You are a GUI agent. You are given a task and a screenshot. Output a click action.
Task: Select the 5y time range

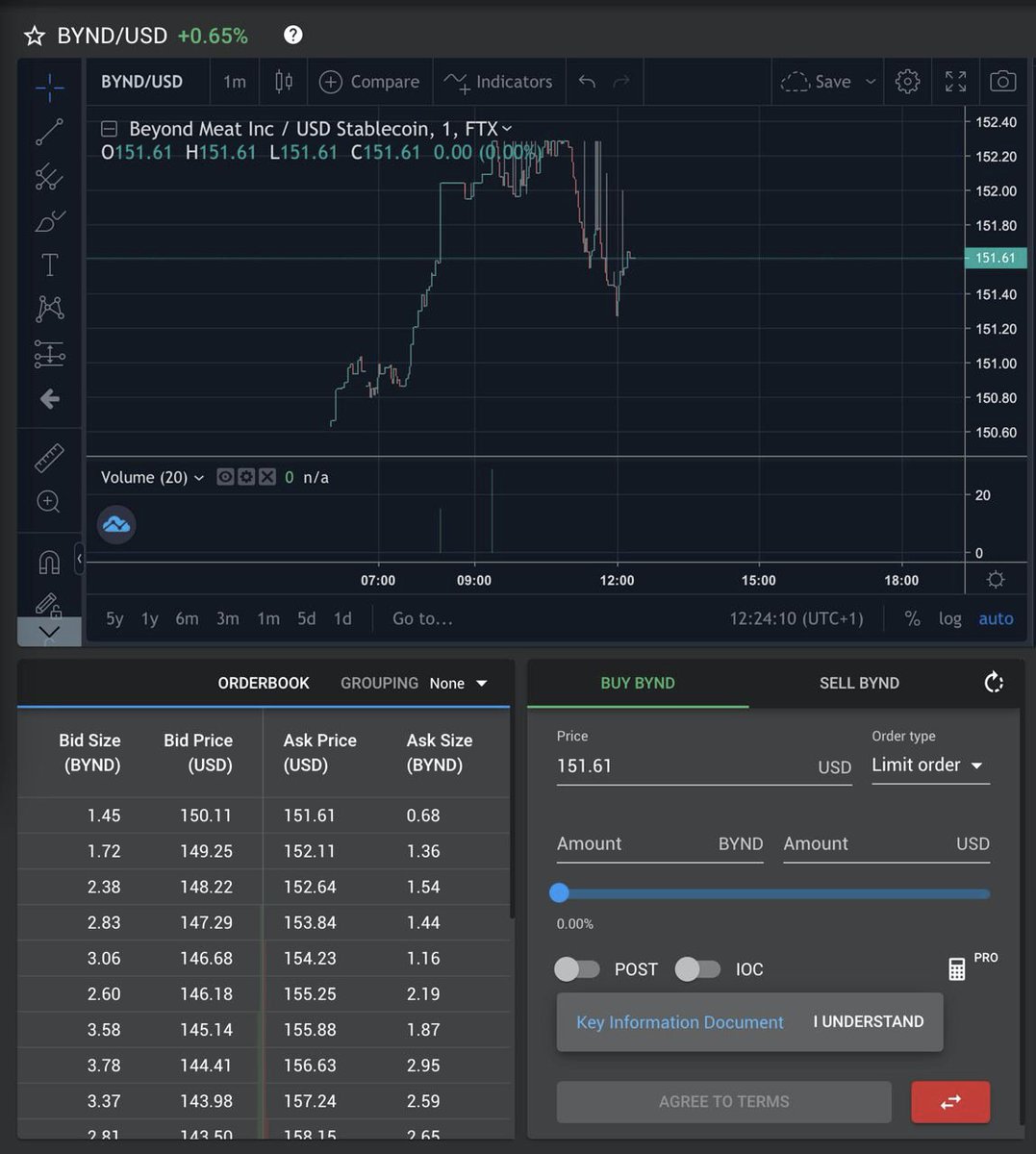tap(114, 618)
